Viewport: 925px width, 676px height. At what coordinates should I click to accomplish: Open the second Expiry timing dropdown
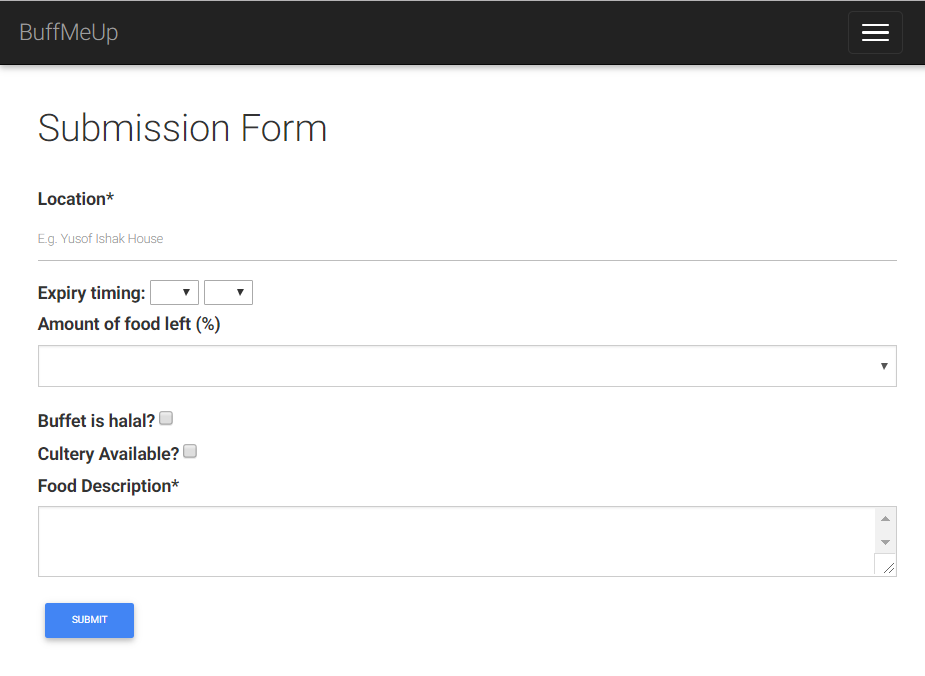(228, 292)
